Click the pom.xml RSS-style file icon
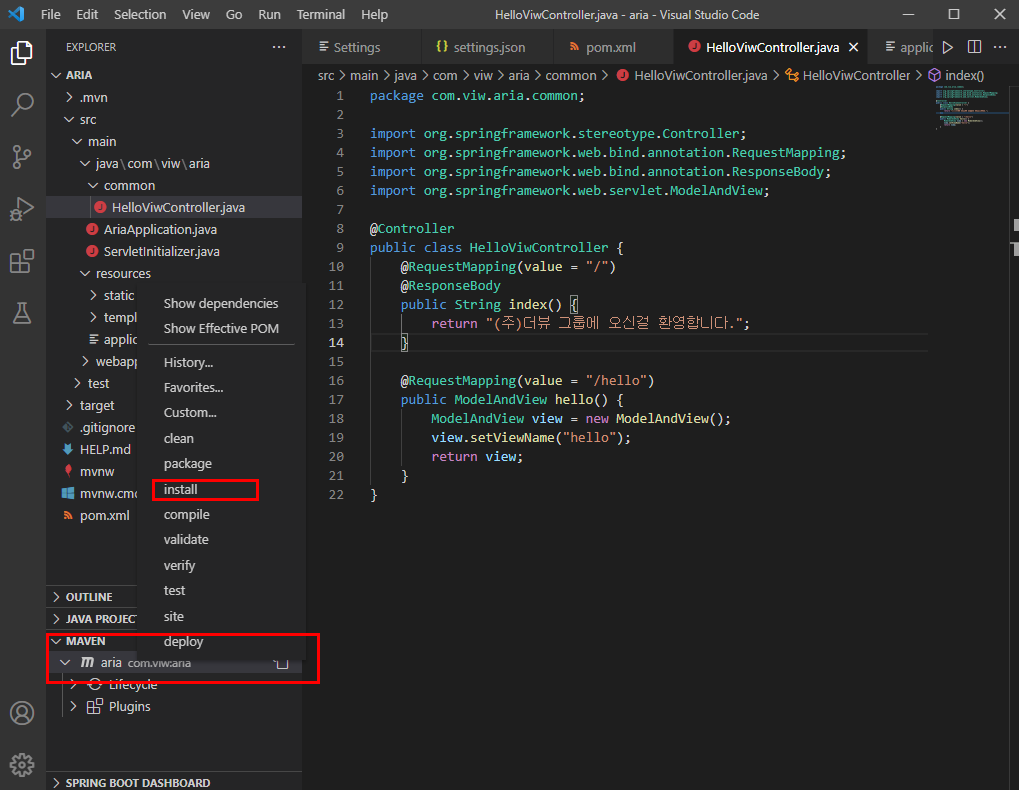 pyautogui.click(x=68, y=515)
